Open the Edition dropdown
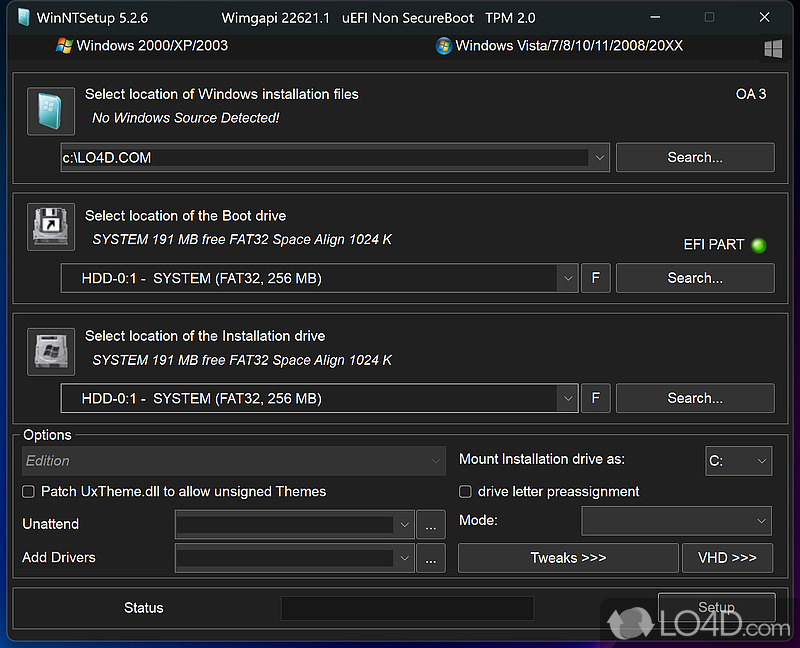This screenshot has width=800, height=648. (234, 461)
